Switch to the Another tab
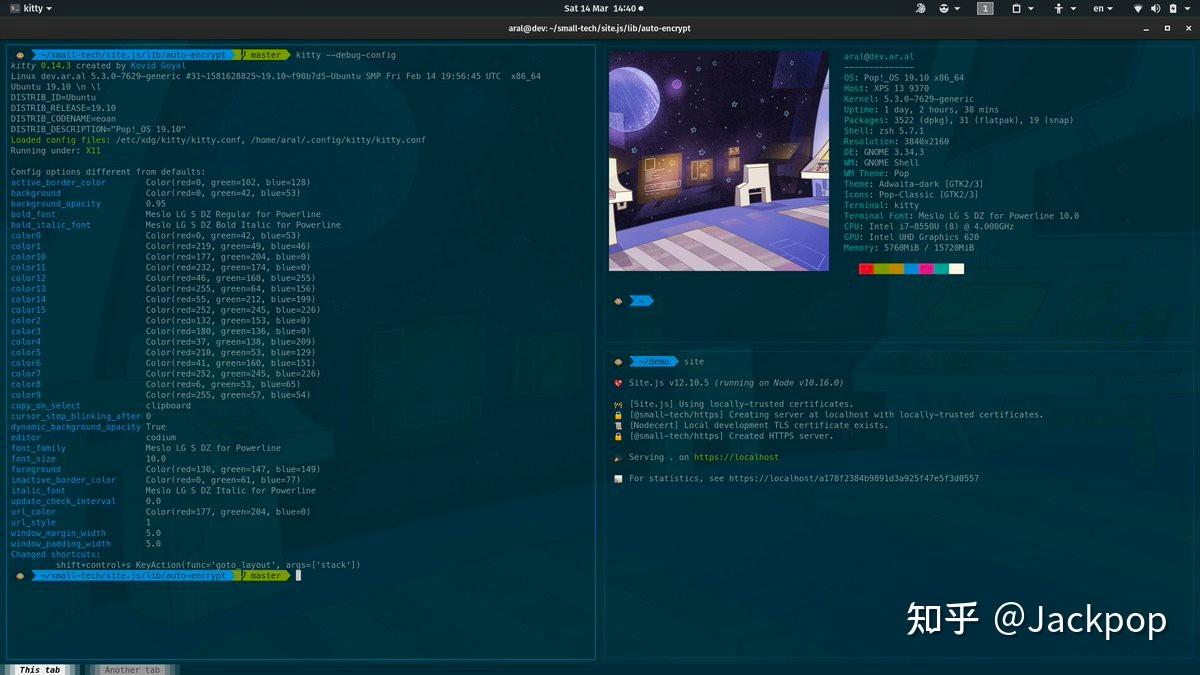Image resolution: width=1200 pixels, height=675 pixels. pyautogui.click(x=131, y=669)
